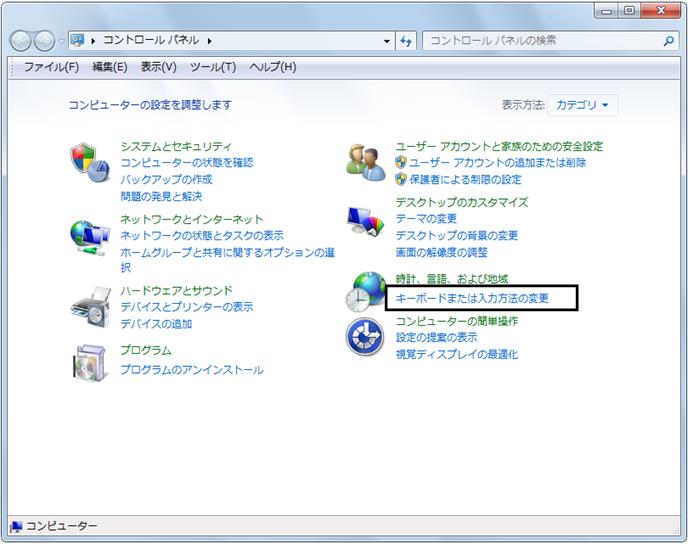This screenshot has height=544, width=688.
Task: Open 問題の発見と解決 link
Action: click(x=161, y=197)
